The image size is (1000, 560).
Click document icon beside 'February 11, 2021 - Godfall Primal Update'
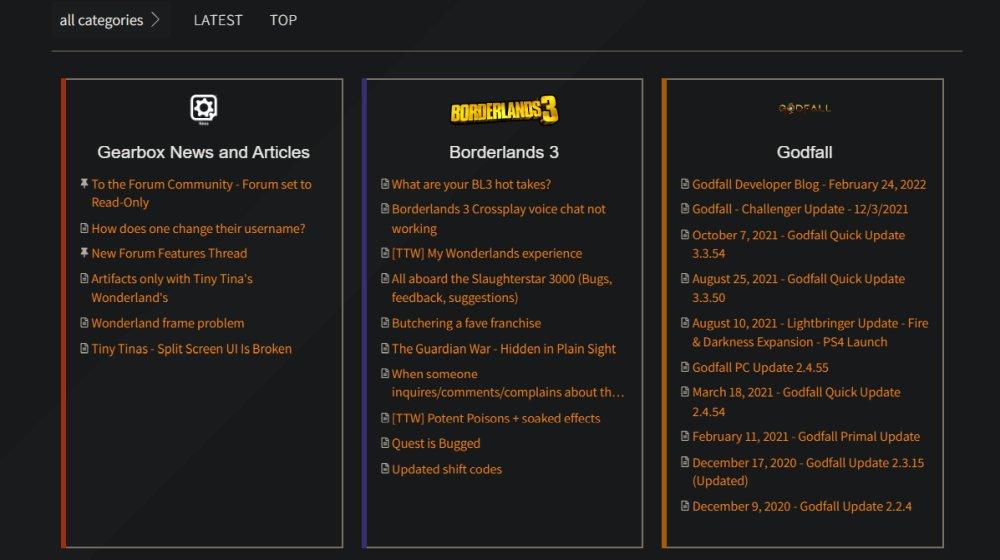click(685, 436)
